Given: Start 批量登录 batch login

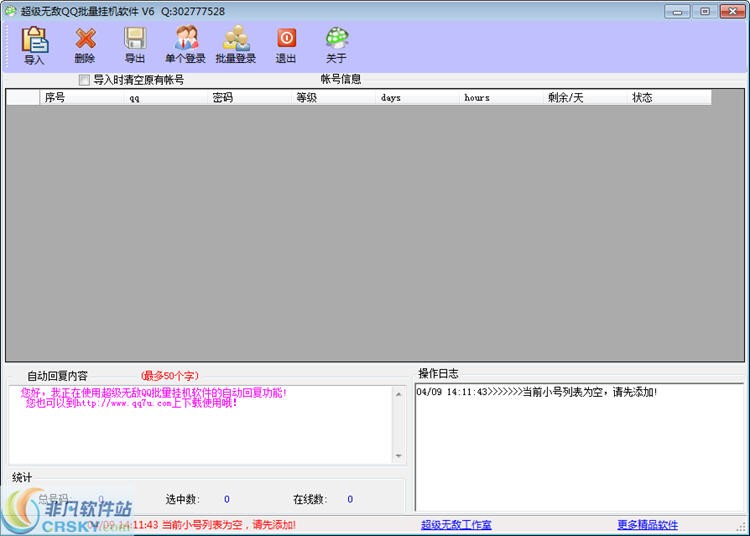Looking at the screenshot, I should point(236,45).
